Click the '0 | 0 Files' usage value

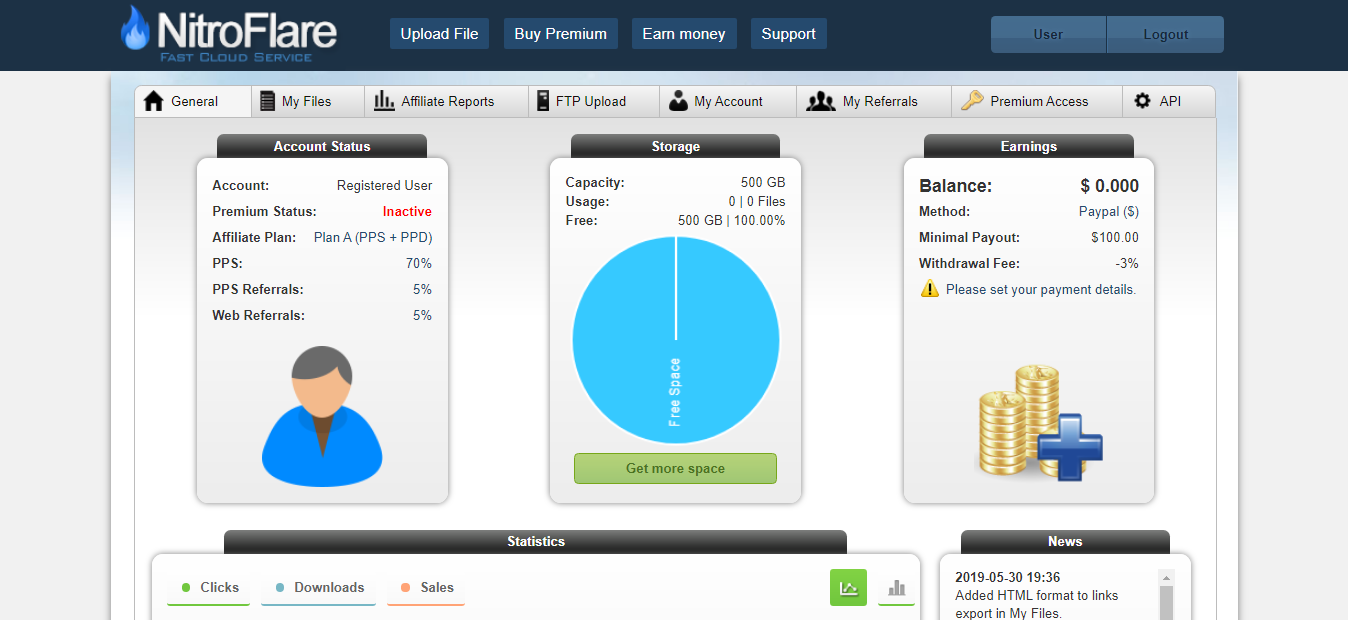757,202
